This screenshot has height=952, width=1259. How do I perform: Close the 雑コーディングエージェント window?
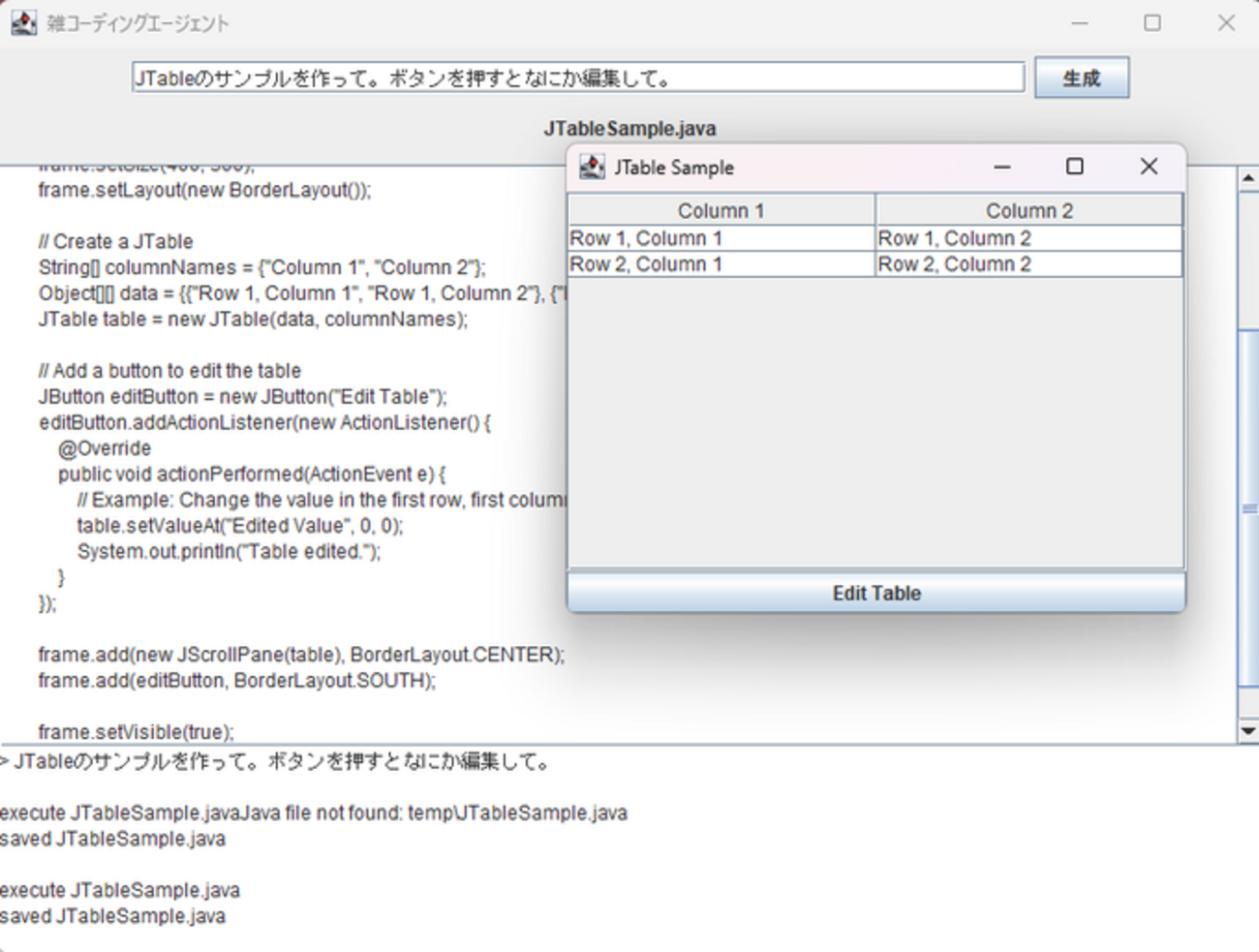point(1226,22)
